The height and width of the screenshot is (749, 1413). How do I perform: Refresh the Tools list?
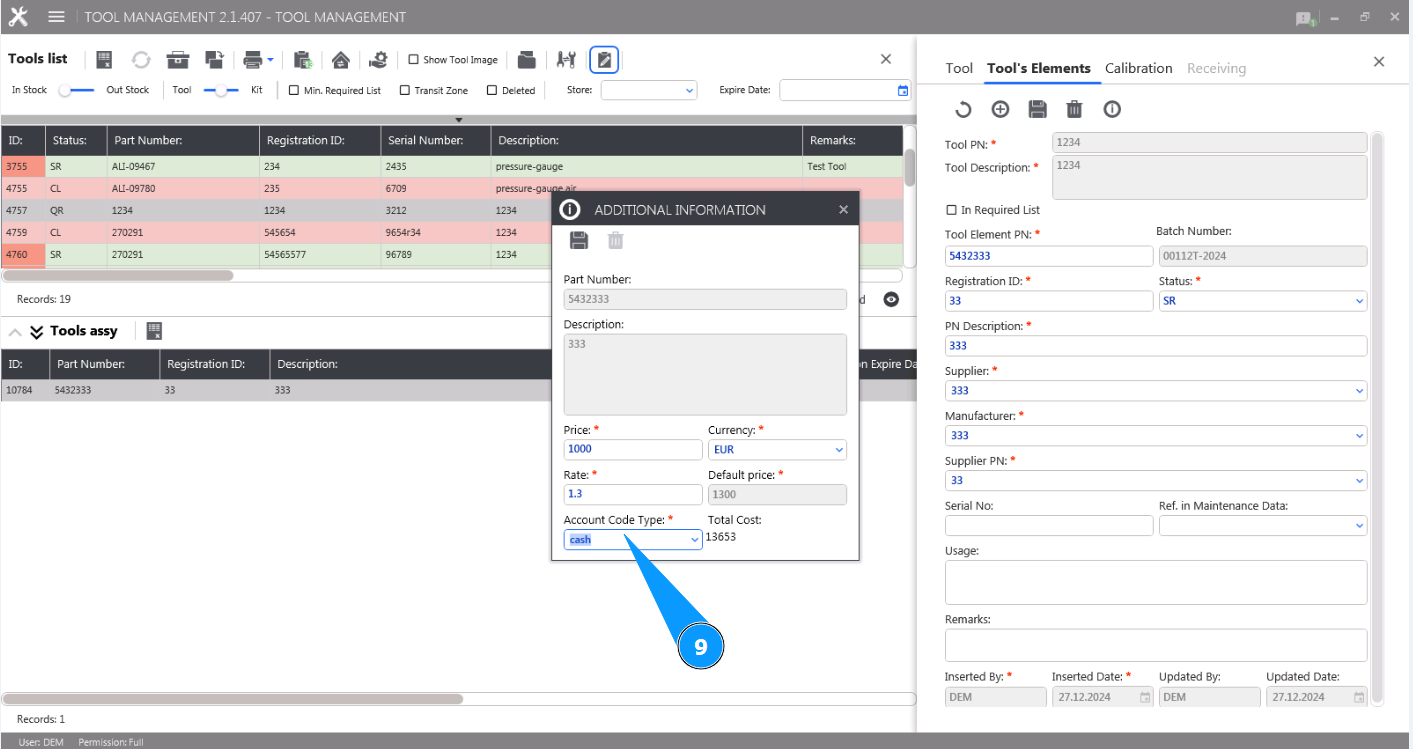coord(141,60)
